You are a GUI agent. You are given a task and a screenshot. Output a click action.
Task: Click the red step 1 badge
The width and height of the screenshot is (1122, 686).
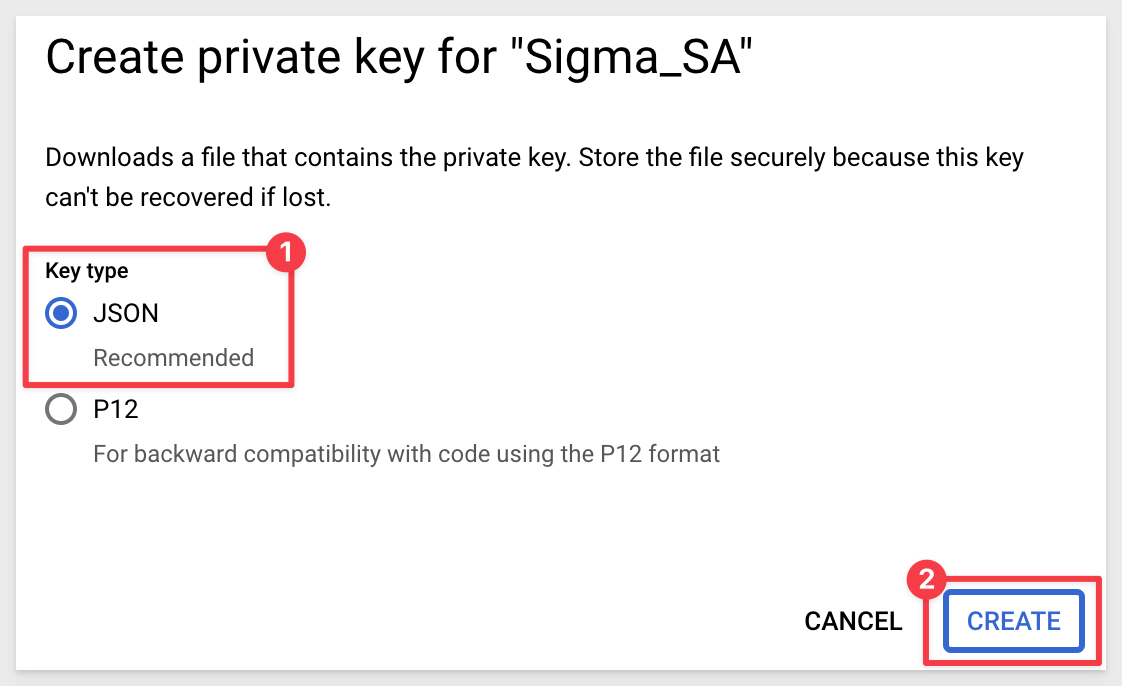coord(286,253)
